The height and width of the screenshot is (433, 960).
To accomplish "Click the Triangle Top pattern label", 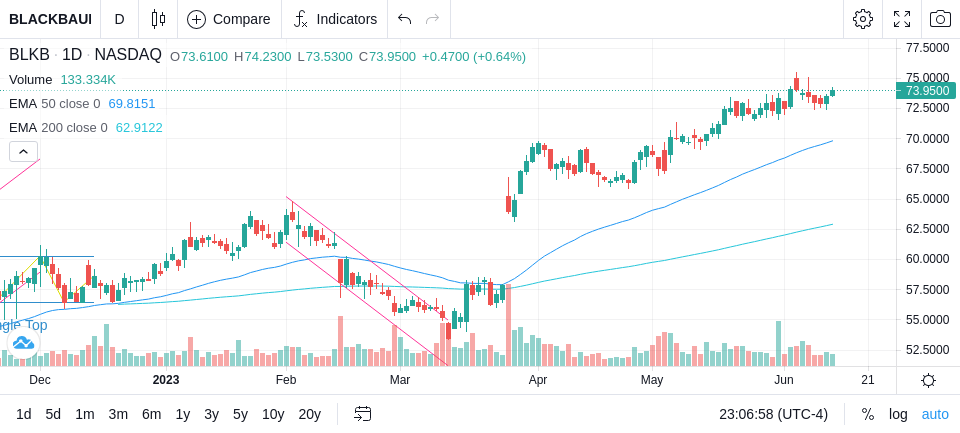I will 23,325.
